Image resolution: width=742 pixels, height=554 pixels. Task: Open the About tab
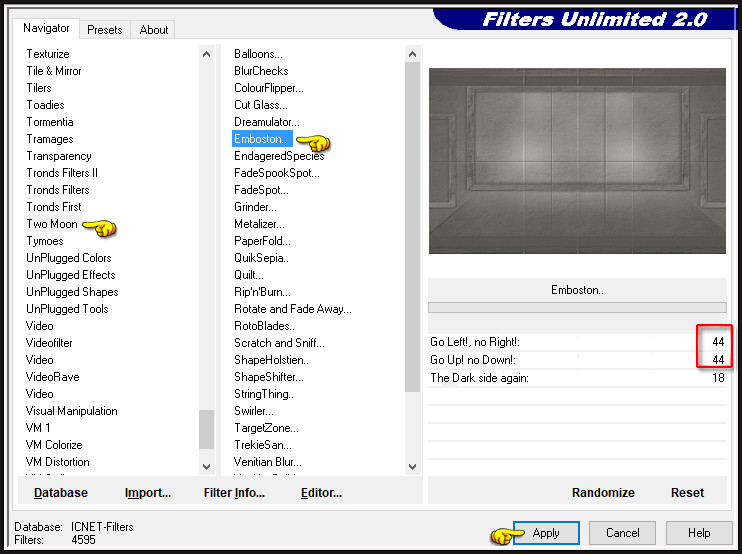(x=153, y=30)
